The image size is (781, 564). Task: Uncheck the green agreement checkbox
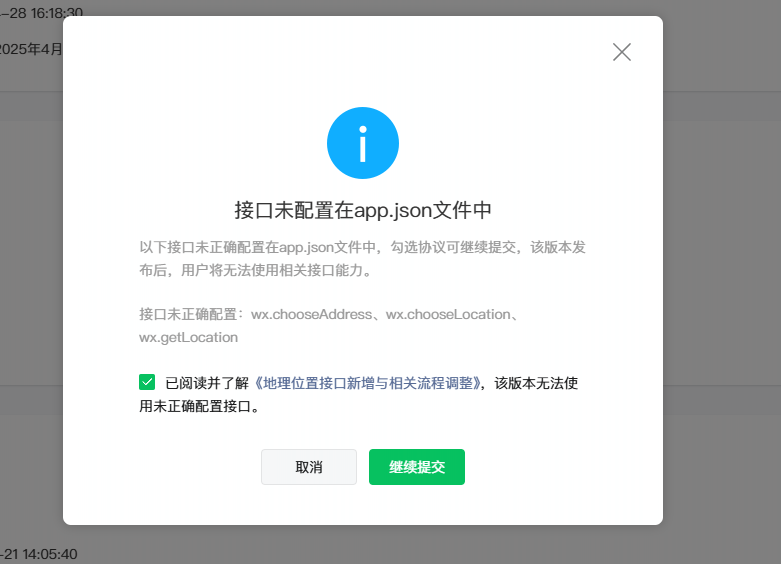147,382
